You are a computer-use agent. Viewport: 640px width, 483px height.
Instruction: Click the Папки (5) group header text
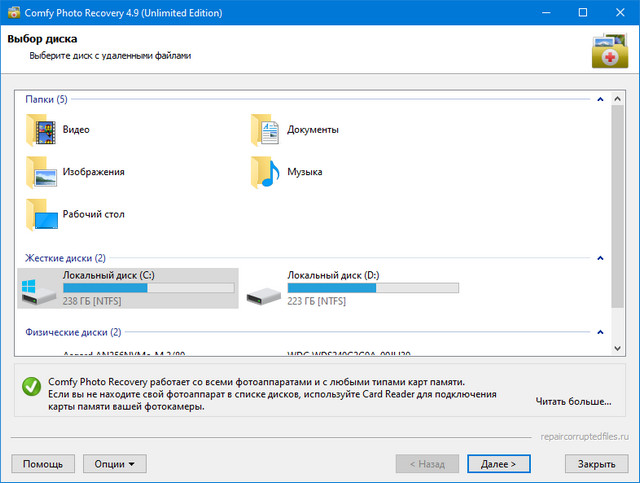[47, 100]
